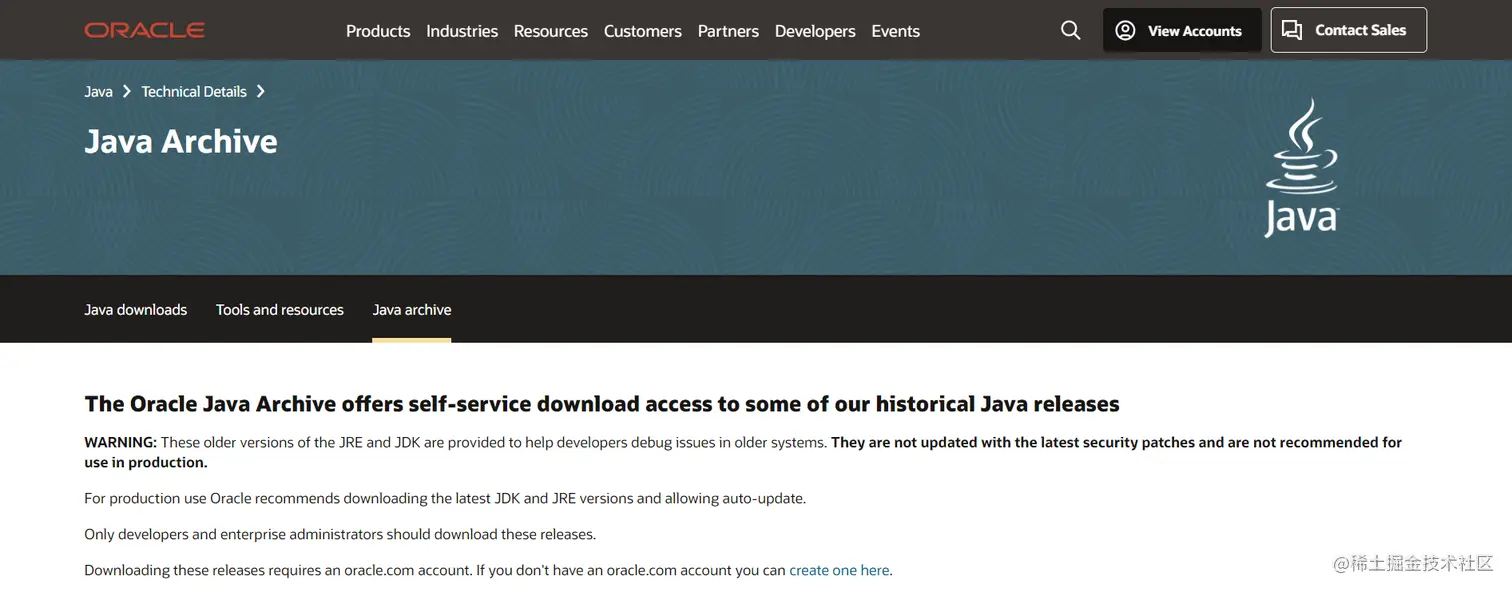Expand the Resources navigation menu

point(551,31)
